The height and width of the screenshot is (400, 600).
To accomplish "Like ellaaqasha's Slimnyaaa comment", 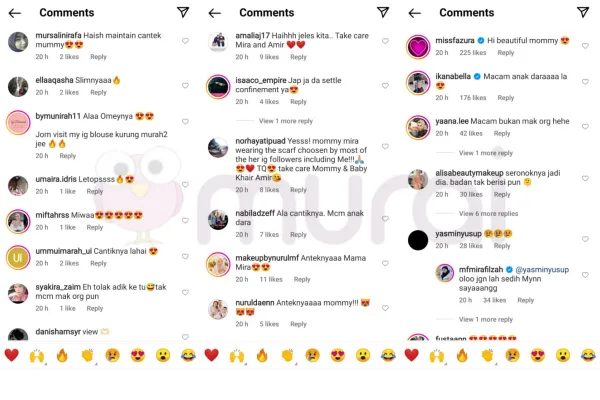I will point(185,86).
